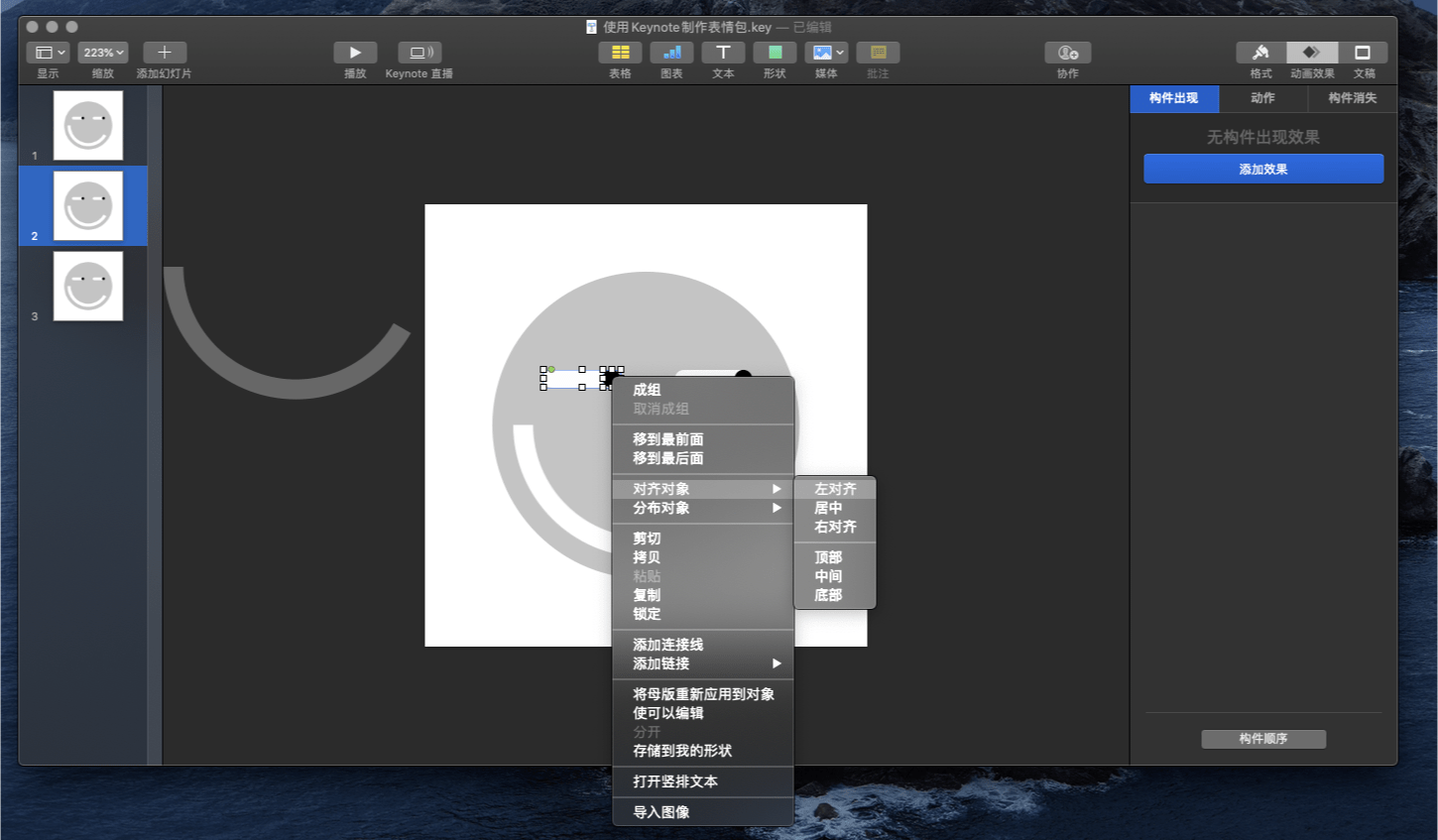Select slide 3 thumbnail in the navigator

pyautogui.click(x=87, y=286)
